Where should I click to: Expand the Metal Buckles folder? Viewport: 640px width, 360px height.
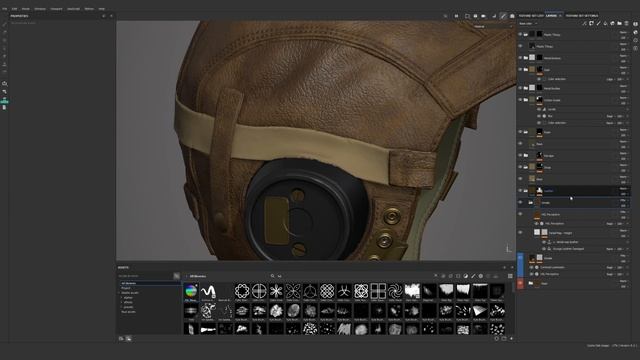[x=526, y=88]
